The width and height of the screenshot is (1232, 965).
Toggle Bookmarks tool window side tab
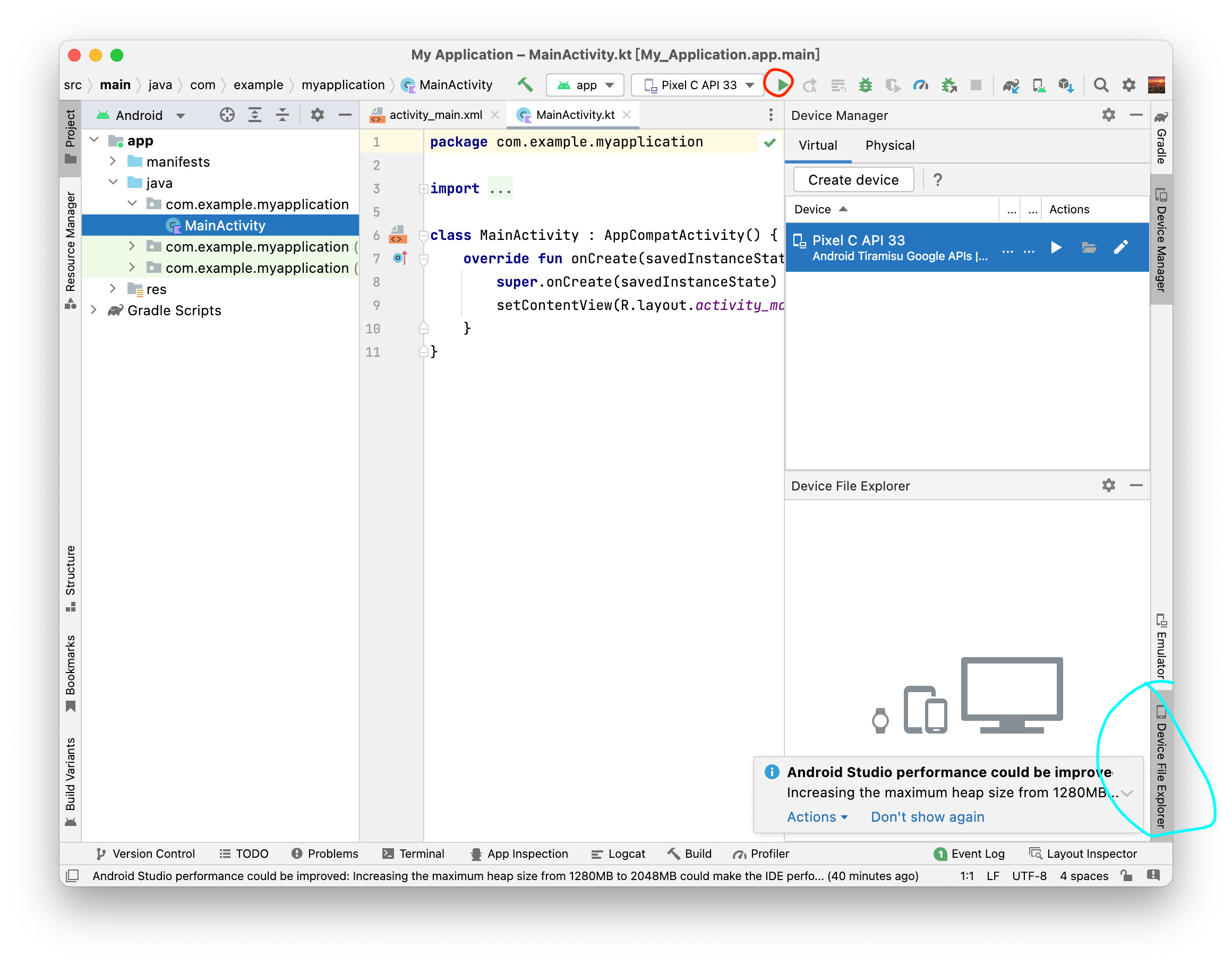pos(70,674)
